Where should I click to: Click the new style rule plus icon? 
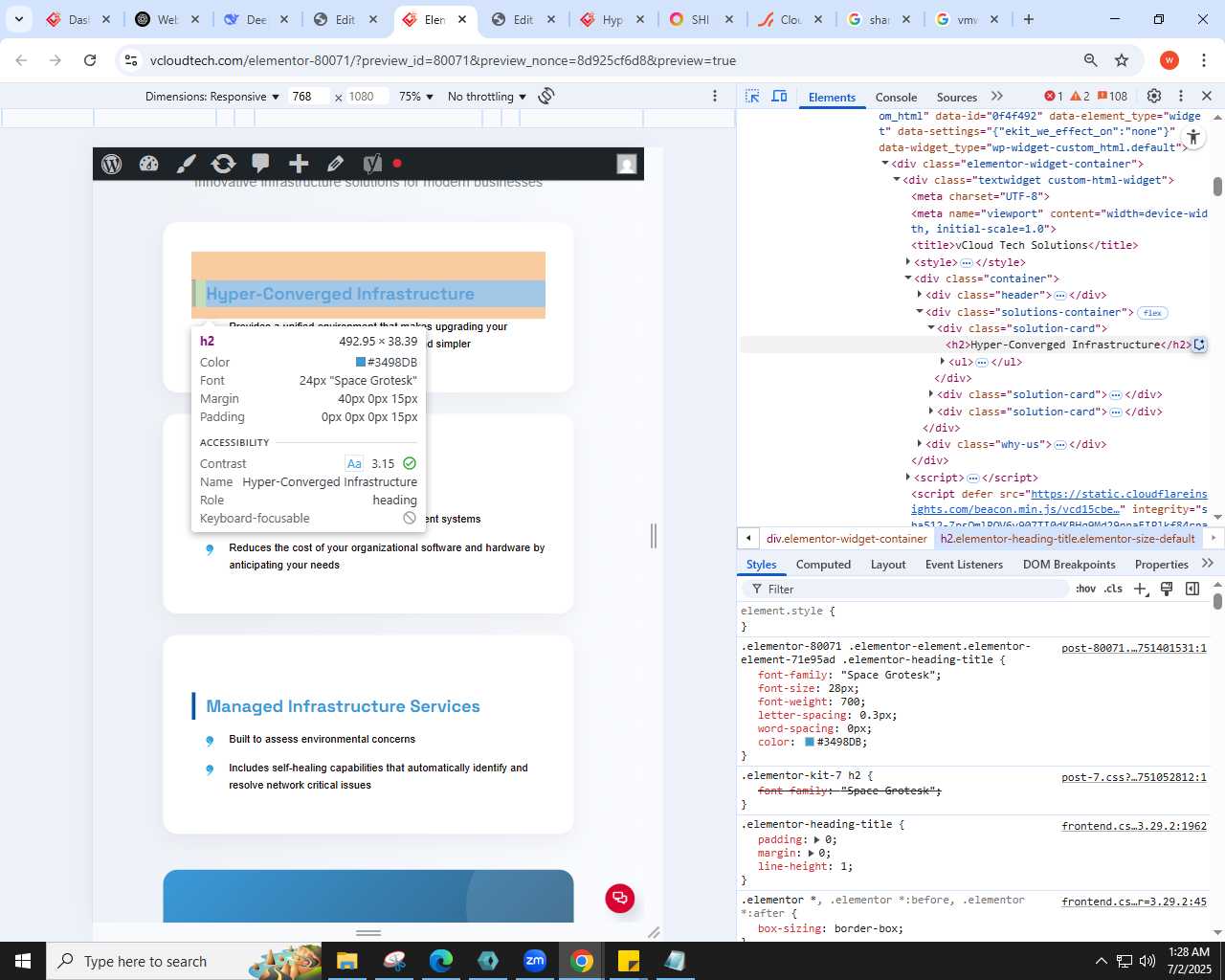point(1141,590)
